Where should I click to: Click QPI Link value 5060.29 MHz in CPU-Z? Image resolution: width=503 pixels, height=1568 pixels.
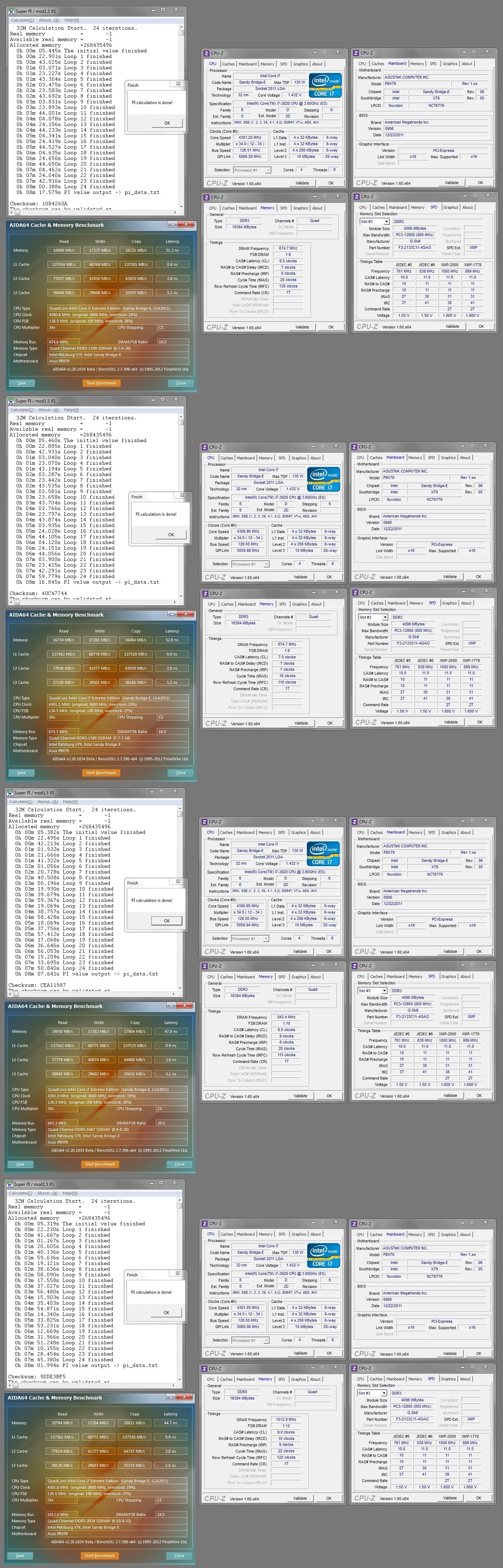(x=250, y=156)
